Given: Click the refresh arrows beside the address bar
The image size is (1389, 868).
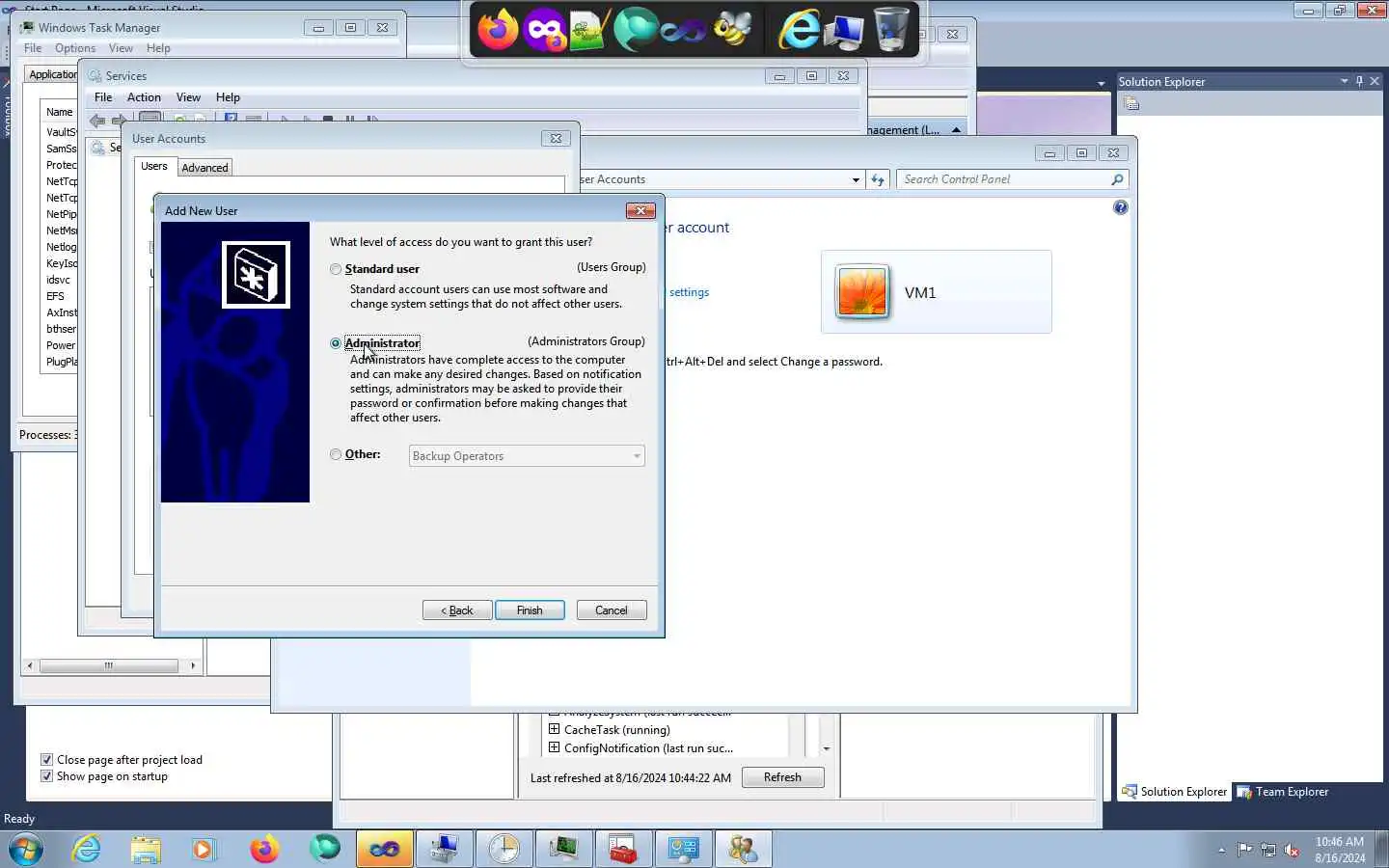Looking at the screenshot, I should pos(878,179).
